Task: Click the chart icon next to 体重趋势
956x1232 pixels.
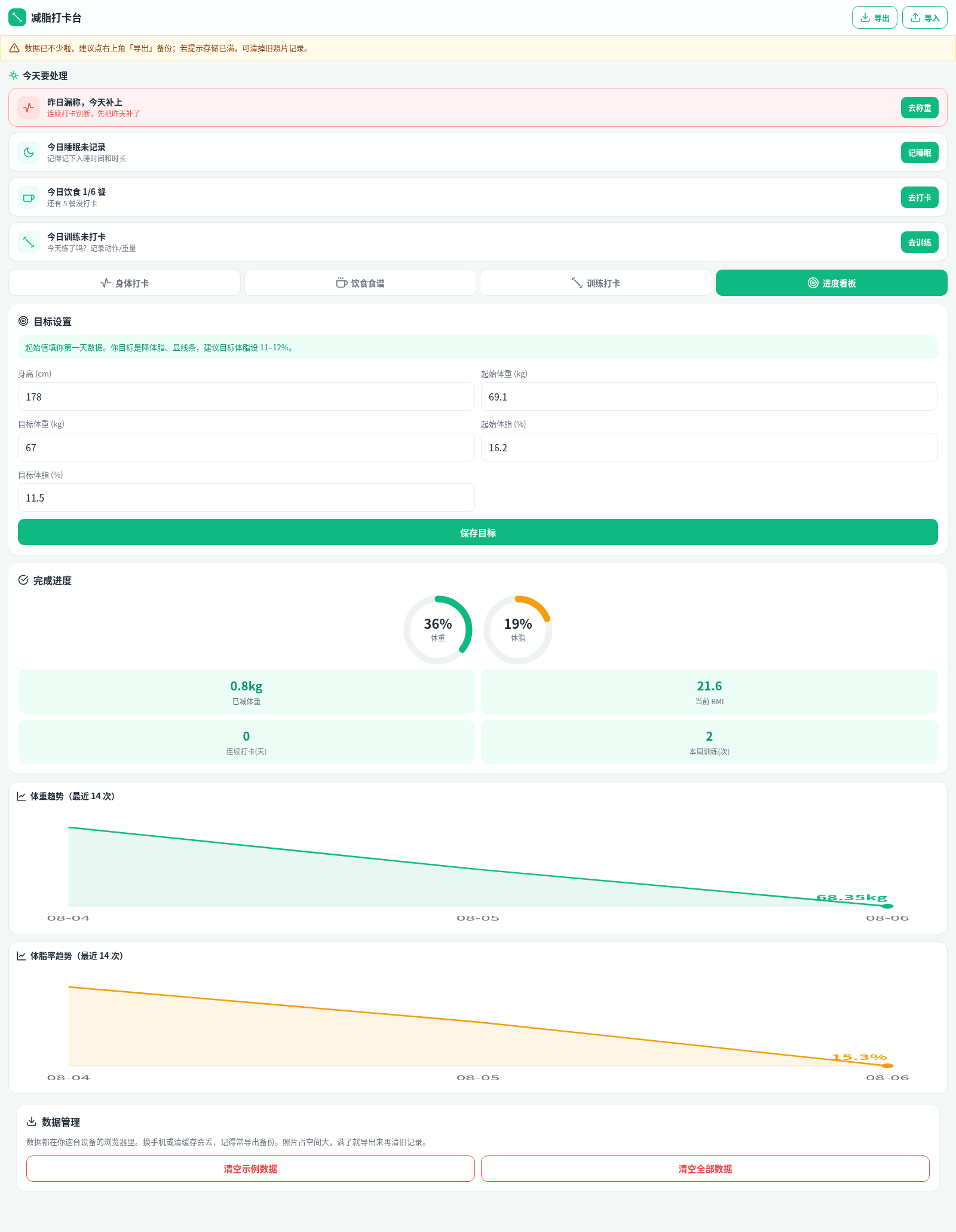Action: (x=22, y=796)
